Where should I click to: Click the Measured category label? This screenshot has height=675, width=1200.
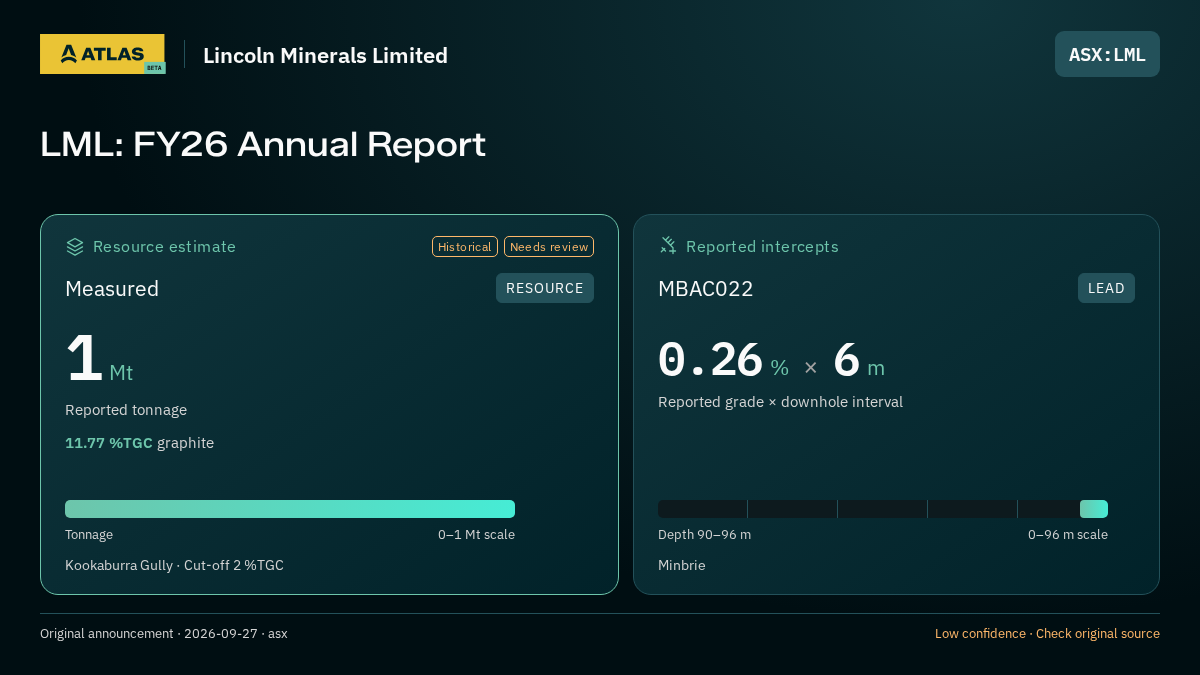point(112,288)
